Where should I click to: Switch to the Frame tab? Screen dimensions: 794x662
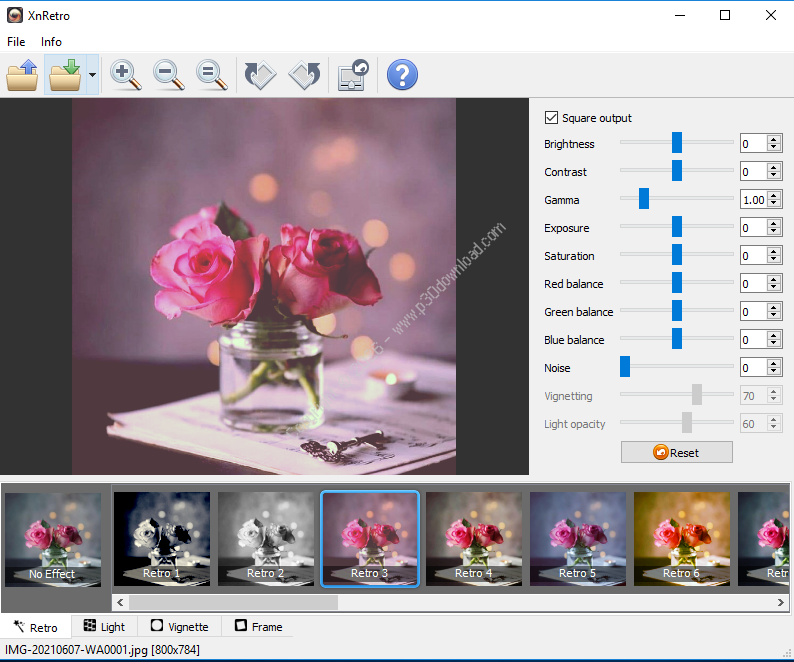[x=258, y=627]
